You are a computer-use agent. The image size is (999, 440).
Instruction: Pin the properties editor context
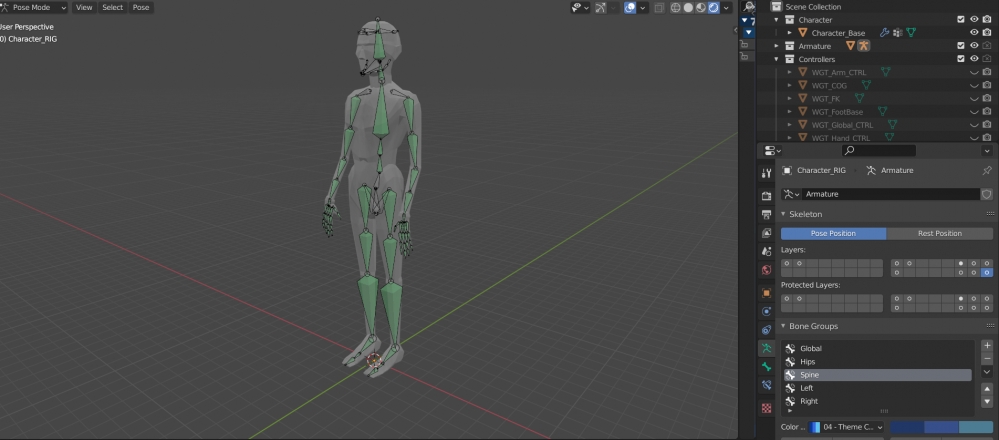[987, 170]
